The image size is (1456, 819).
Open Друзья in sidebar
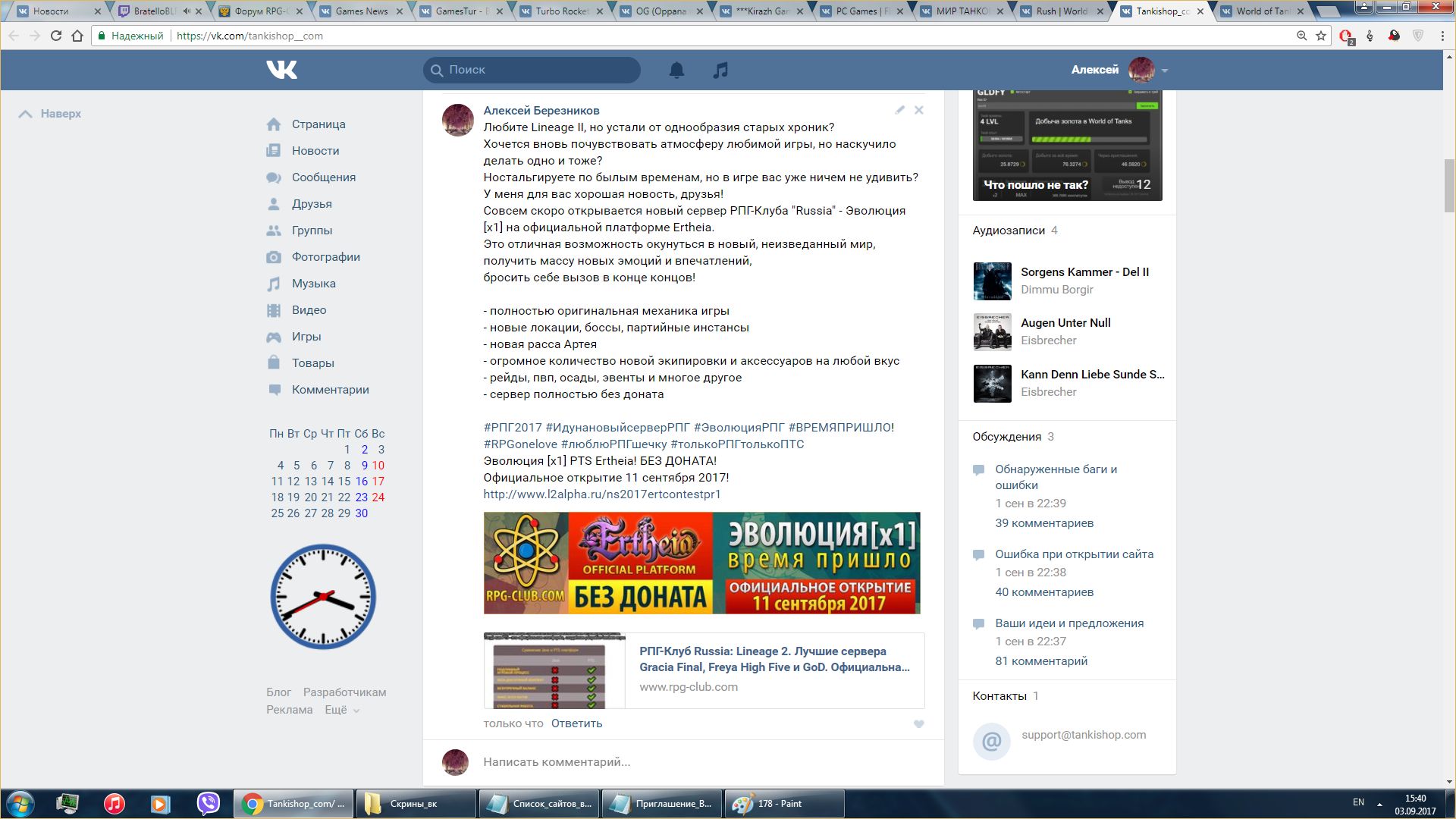pos(312,204)
